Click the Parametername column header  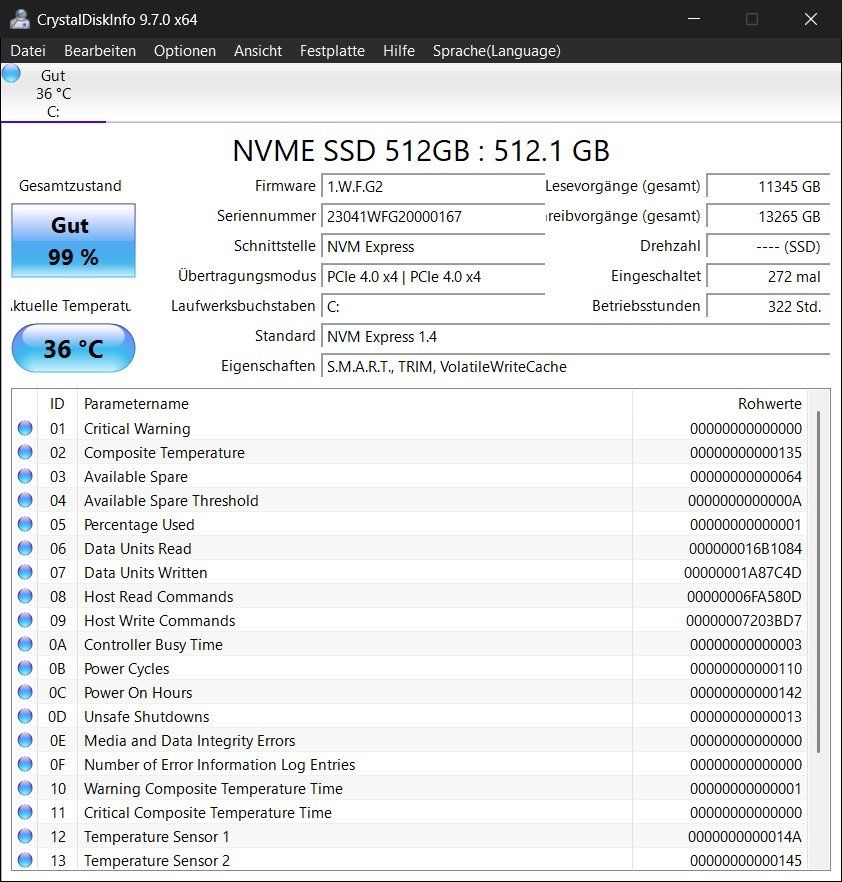pos(354,403)
